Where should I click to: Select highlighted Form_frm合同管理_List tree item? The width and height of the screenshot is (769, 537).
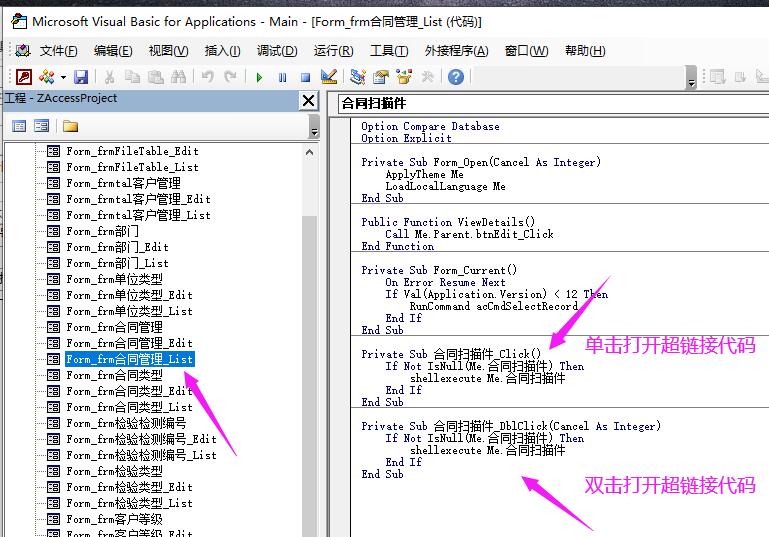tap(130, 359)
